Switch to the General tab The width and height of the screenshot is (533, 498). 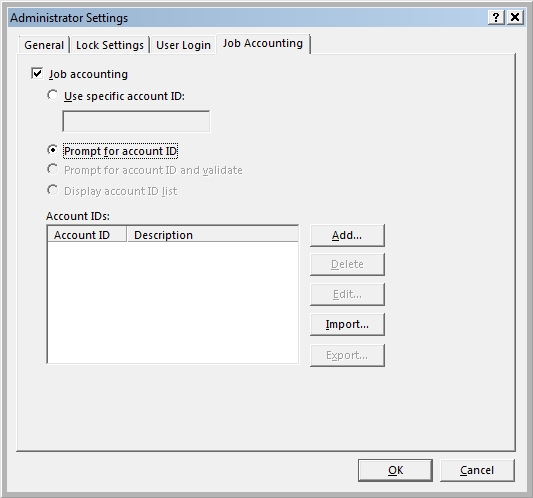44,45
